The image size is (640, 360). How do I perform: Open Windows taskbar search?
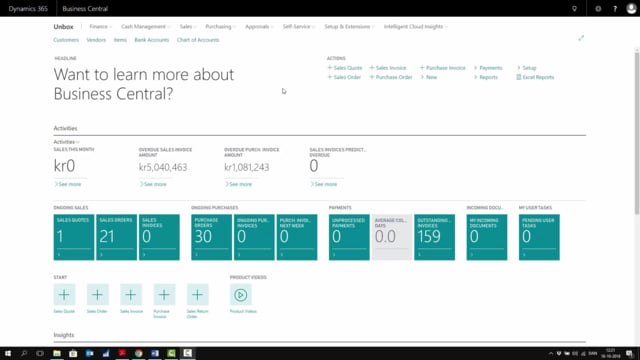(24, 353)
